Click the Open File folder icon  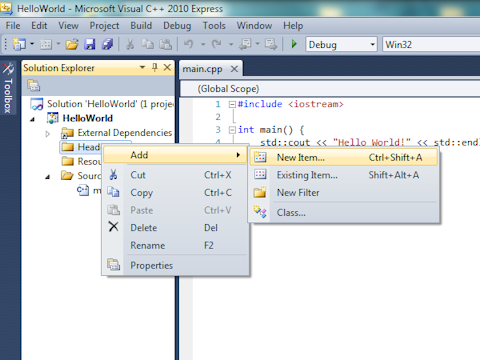pyautogui.click(x=72, y=44)
